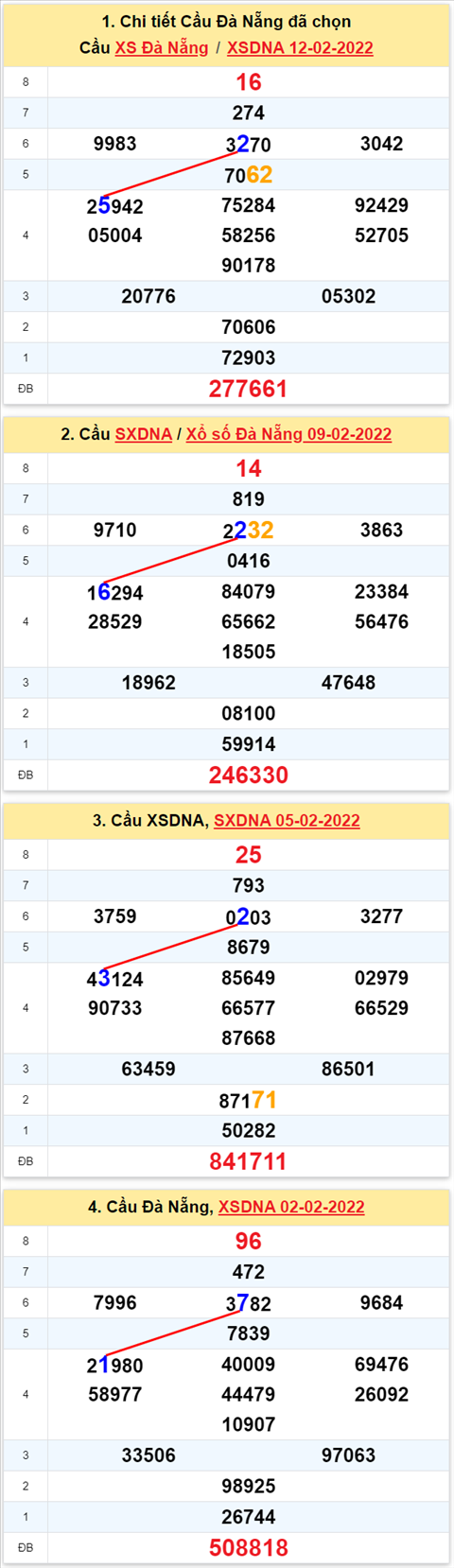Select red eighth prize number 16
The width and height of the screenshot is (454, 1568).
(x=248, y=82)
